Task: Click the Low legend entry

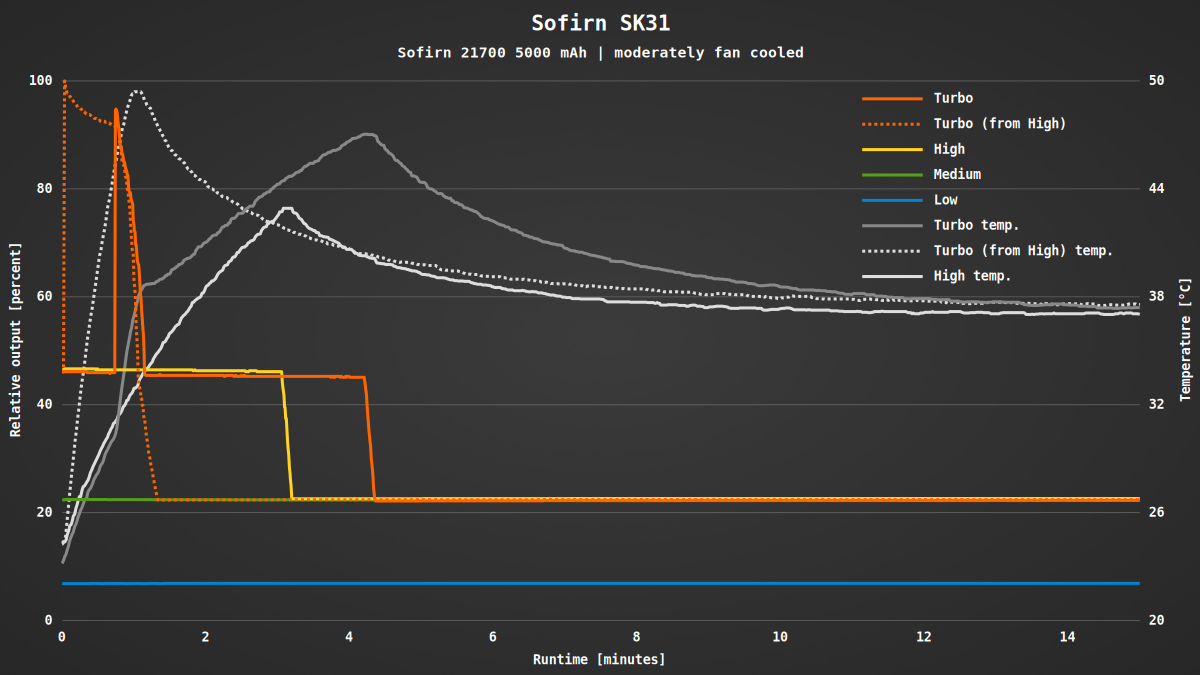Action: (x=909, y=200)
